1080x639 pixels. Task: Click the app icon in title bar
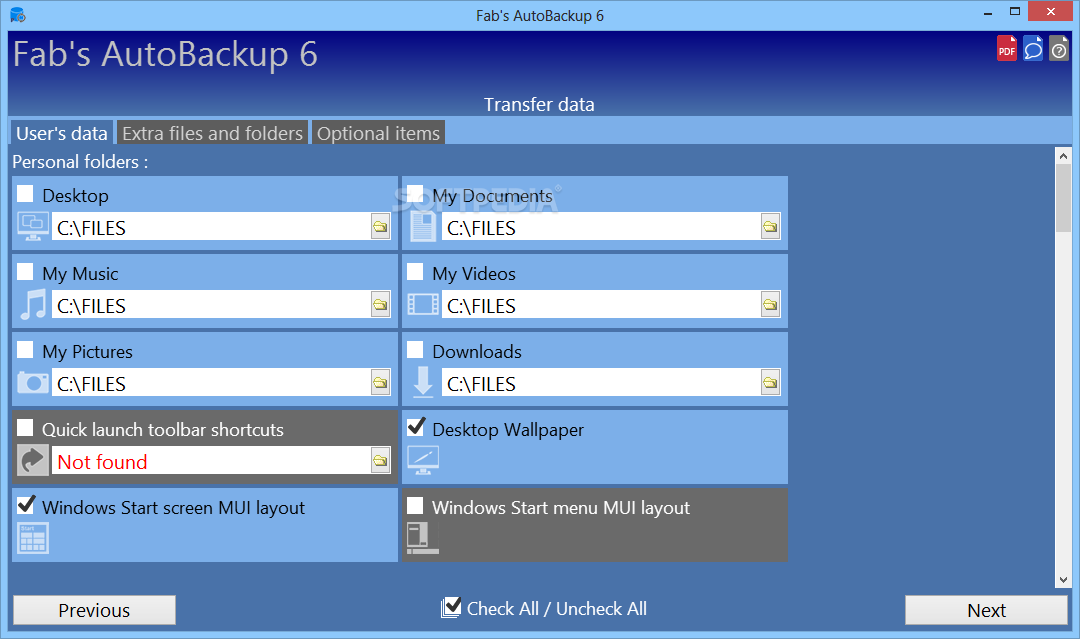pyautogui.click(x=17, y=14)
